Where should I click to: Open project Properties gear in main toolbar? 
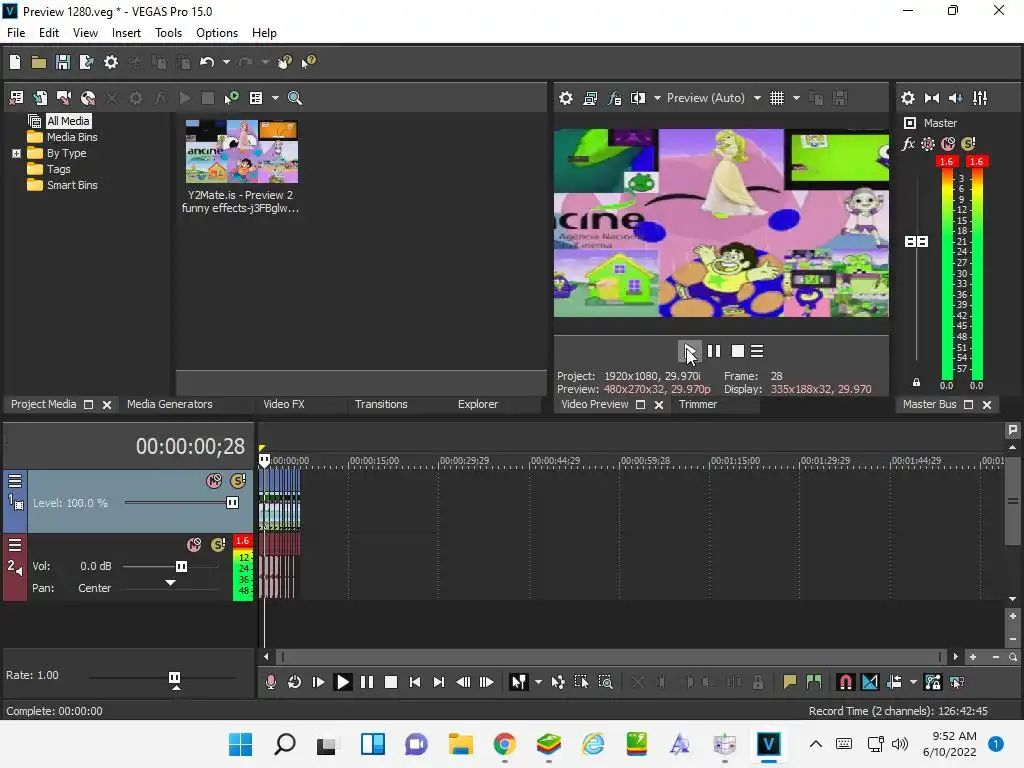[111, 62]
